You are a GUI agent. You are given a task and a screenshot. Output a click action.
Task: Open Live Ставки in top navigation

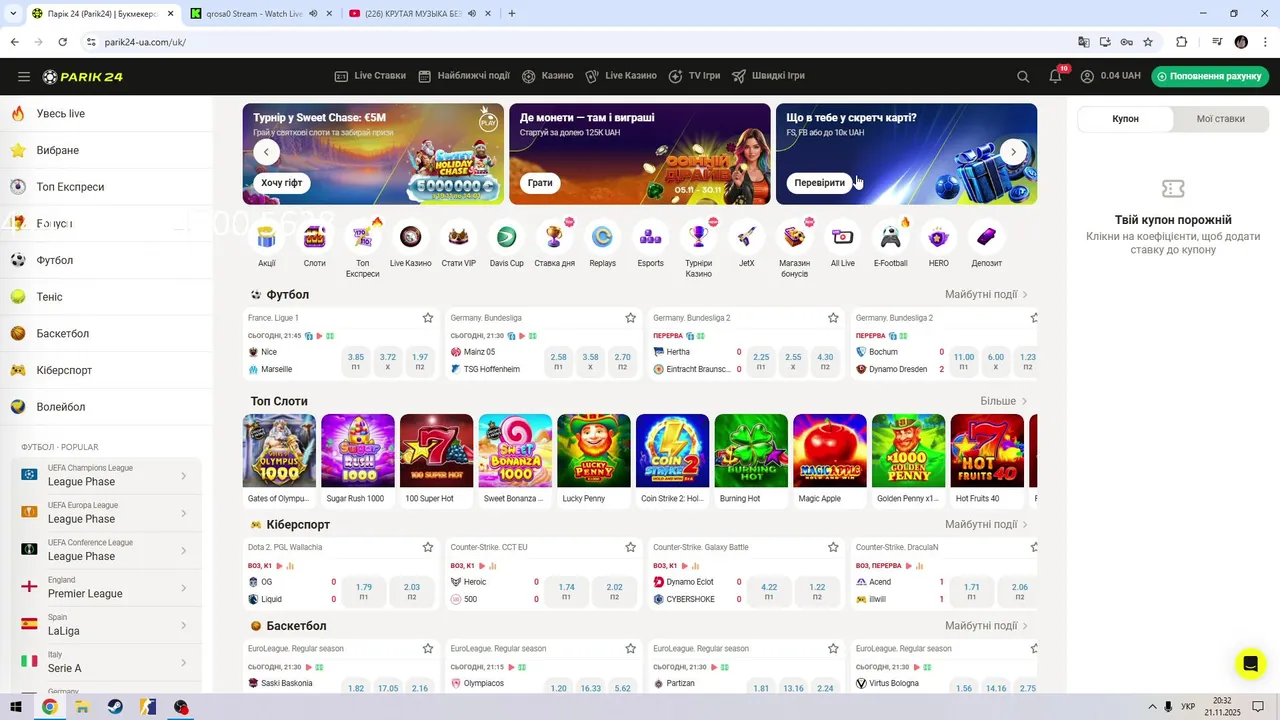pos(370,76)
